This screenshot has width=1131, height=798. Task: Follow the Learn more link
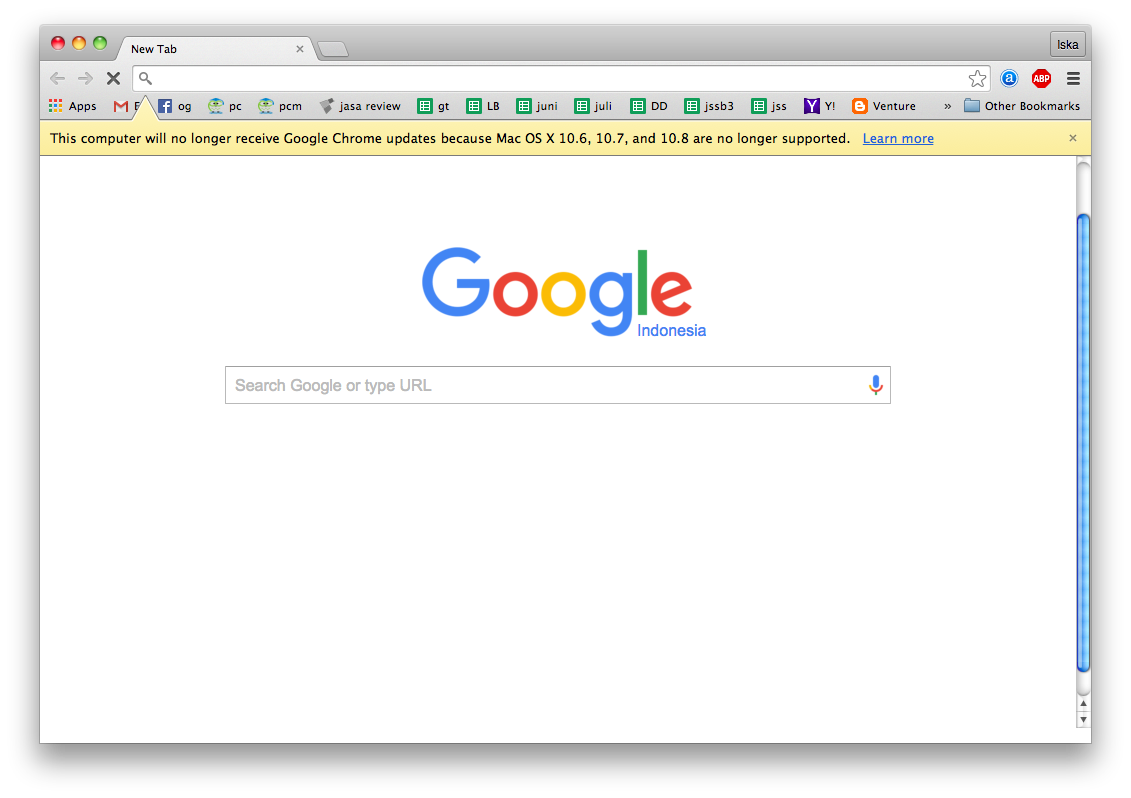point(898,139)
